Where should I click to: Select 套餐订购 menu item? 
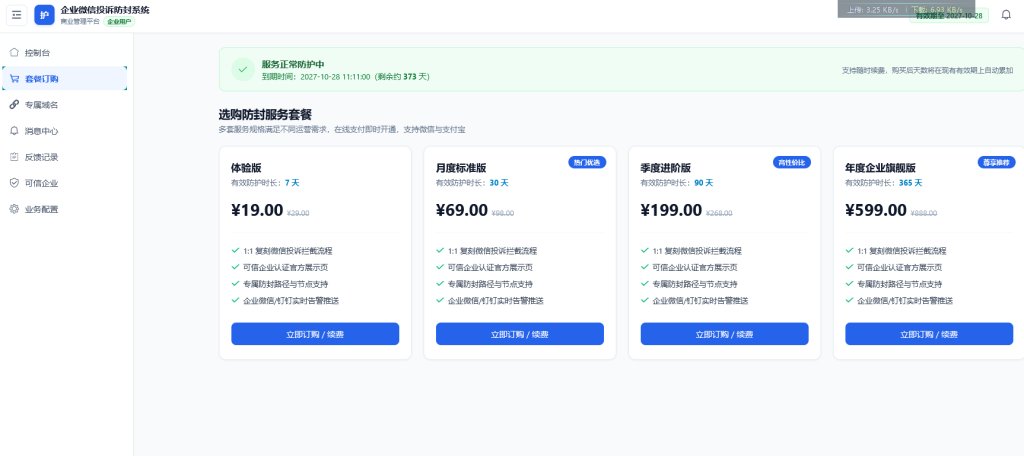65,78
